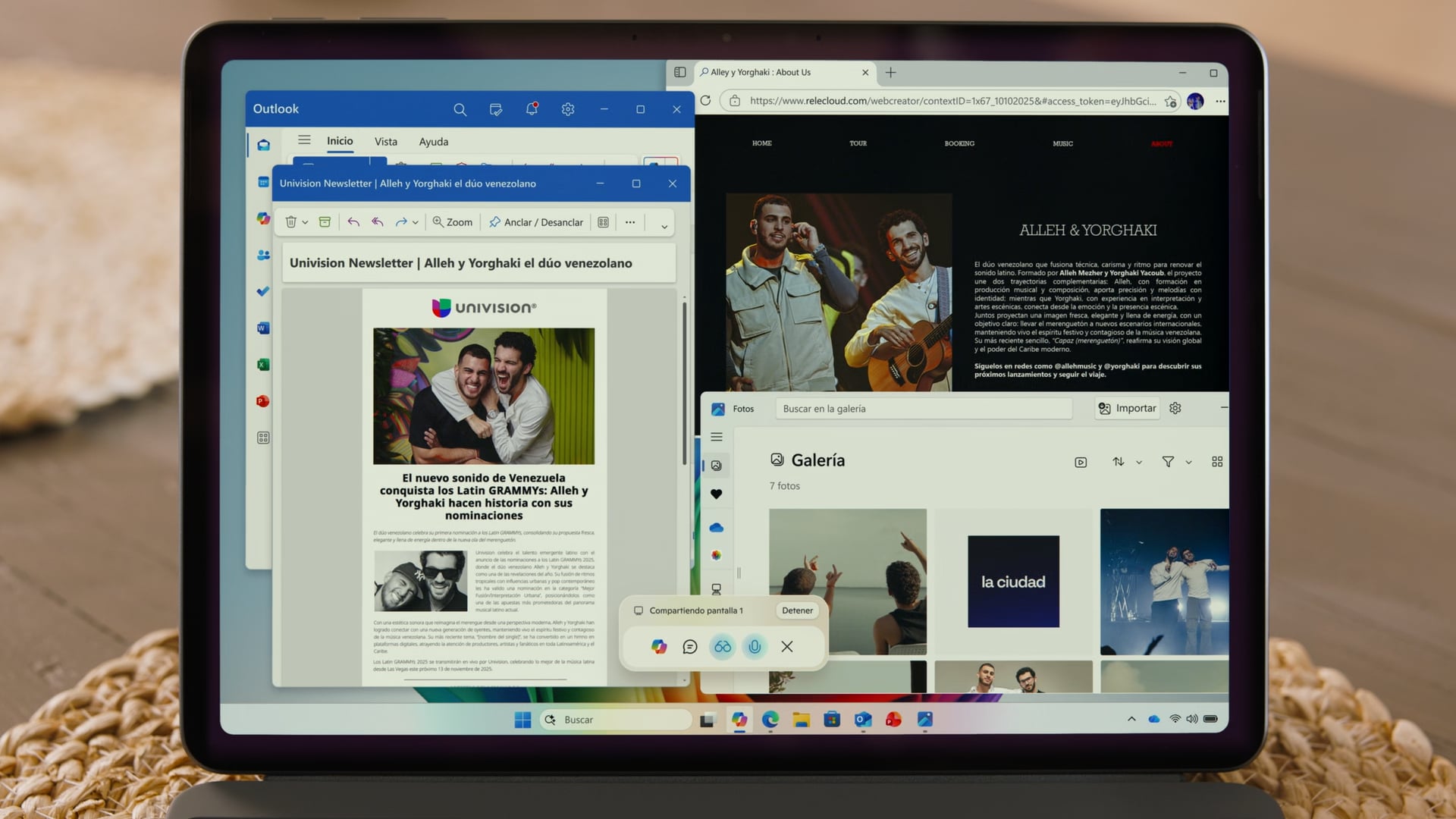Click the OneDrive cloud in Fotos sidebar
Viewport: 1456px width, 819px height.
pos(716,527)
